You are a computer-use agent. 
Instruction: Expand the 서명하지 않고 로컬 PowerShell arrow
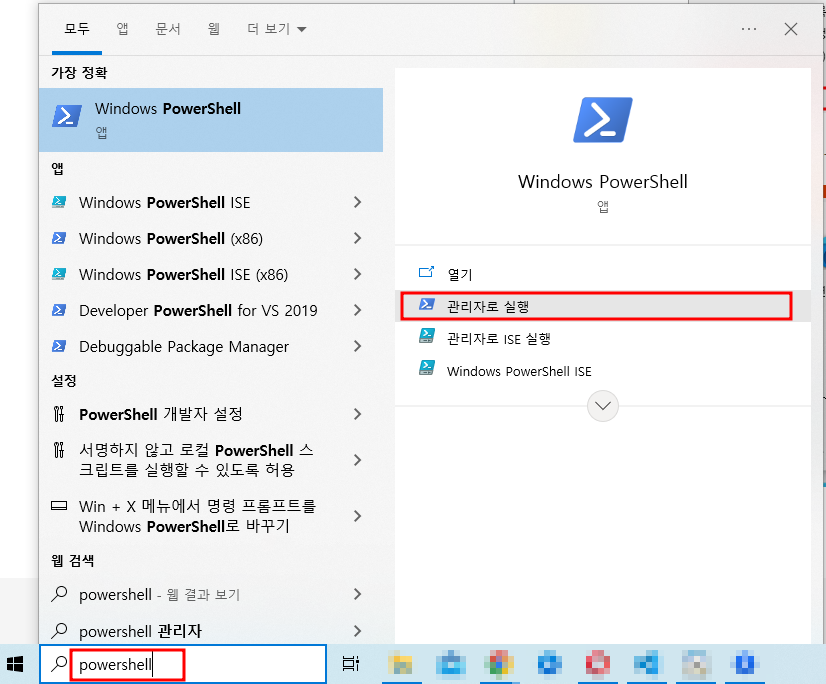[358, 460]
